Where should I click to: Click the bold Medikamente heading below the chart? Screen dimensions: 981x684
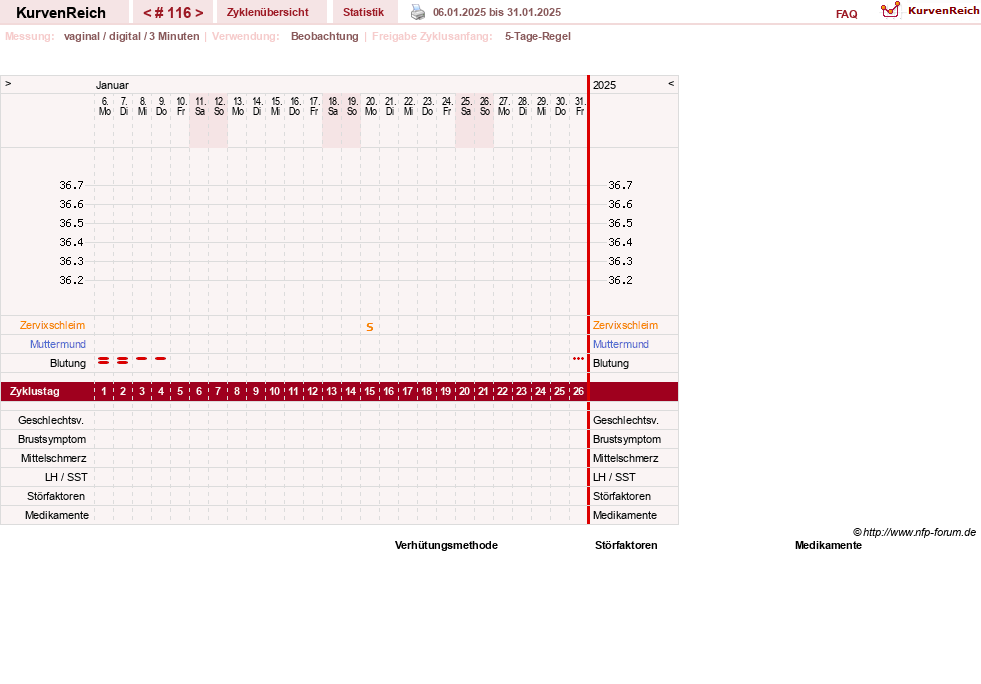828,545
